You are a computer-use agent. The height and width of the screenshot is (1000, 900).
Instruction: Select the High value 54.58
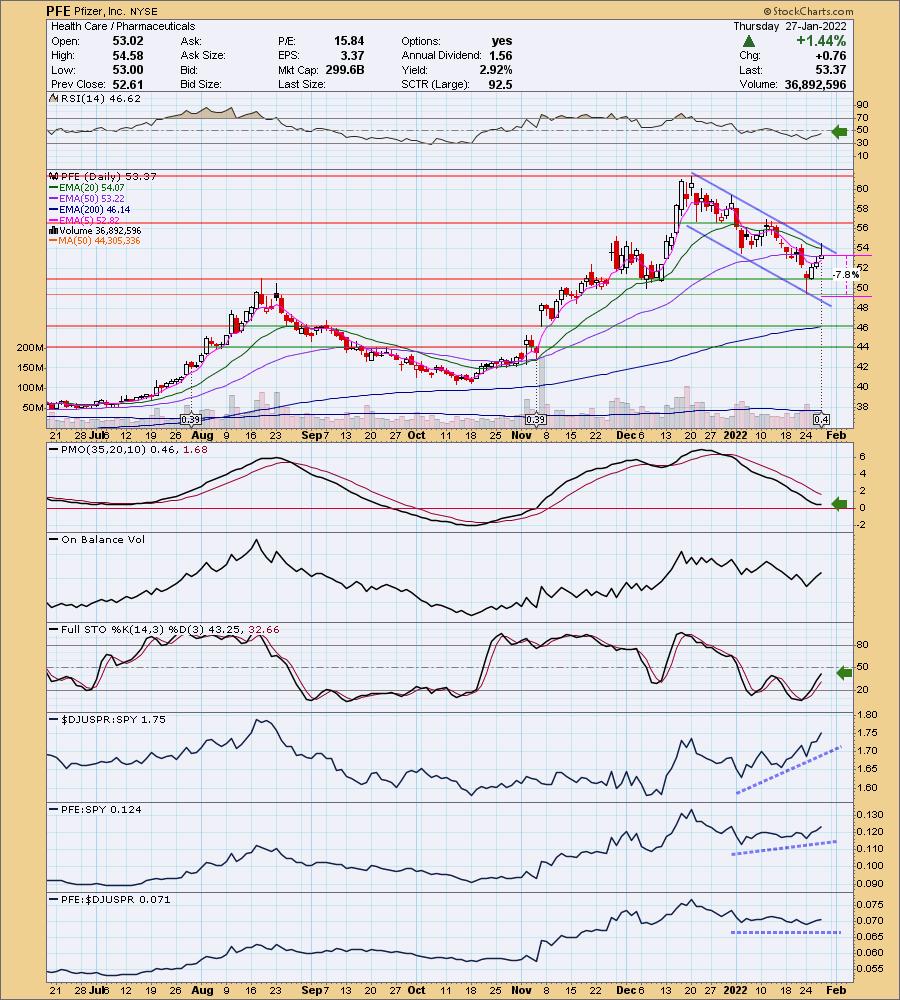click(x=128, y=55)
